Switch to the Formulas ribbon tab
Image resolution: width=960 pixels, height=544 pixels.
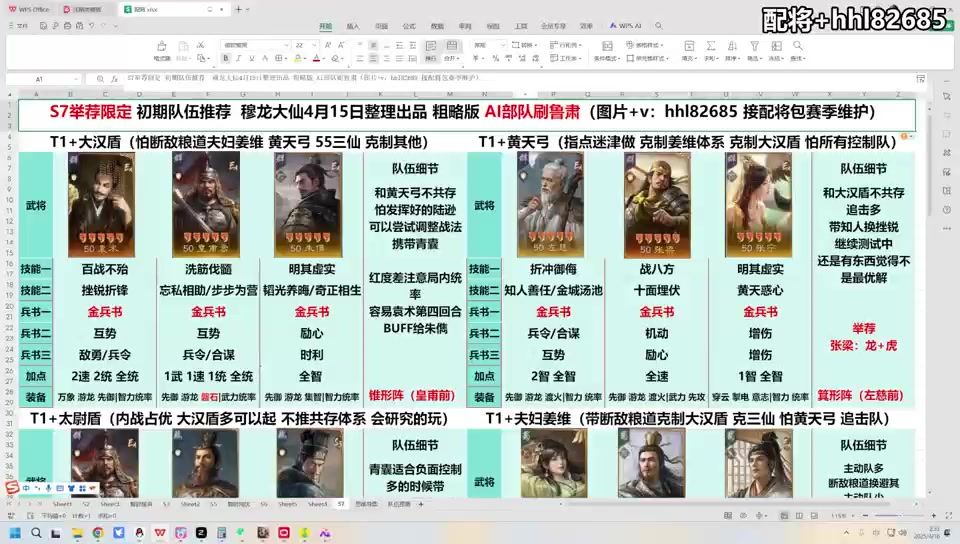(409, 26)
